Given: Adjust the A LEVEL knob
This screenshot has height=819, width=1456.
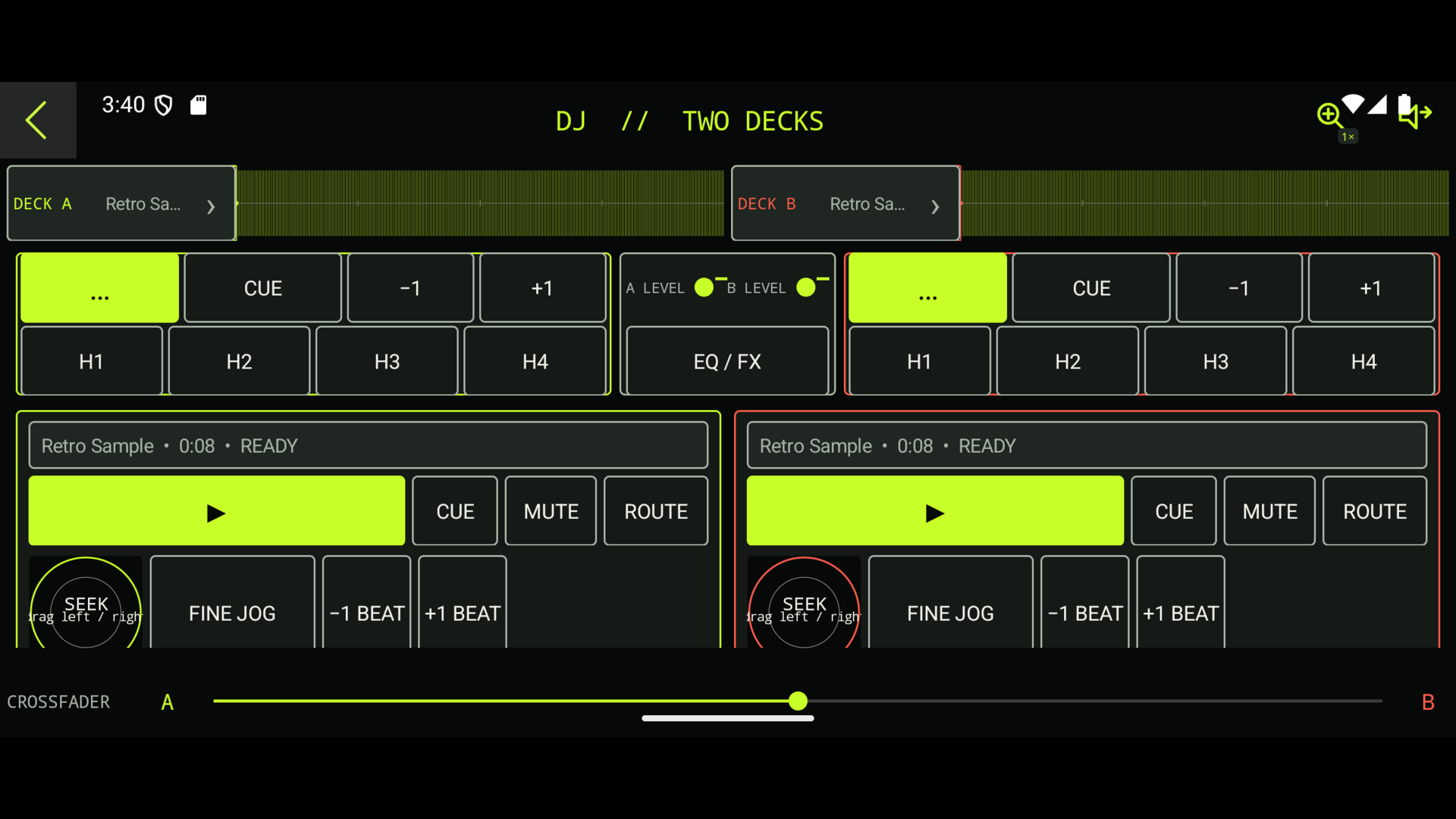Looking at the screenshot, I should 704,287.
